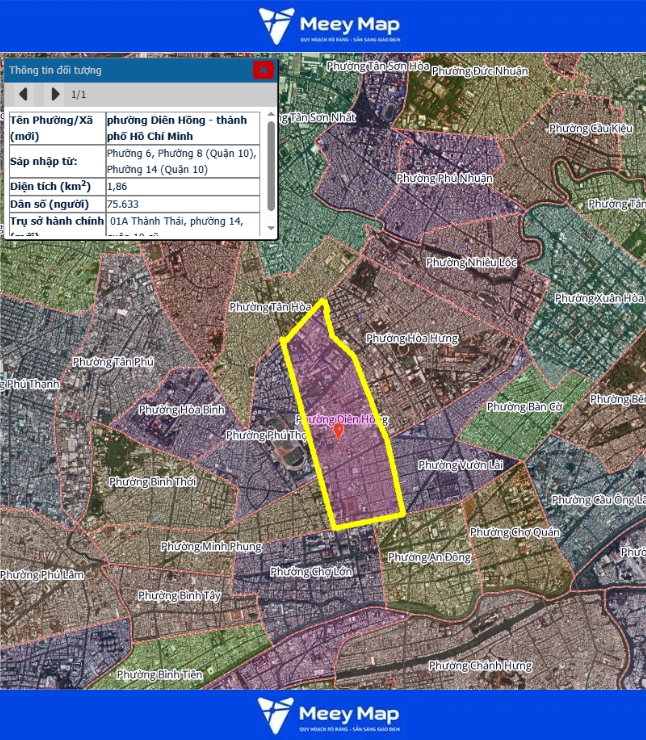Click the info panel scrollbar up arrow
Screen dimensions: 646x740
coord(271,116)
